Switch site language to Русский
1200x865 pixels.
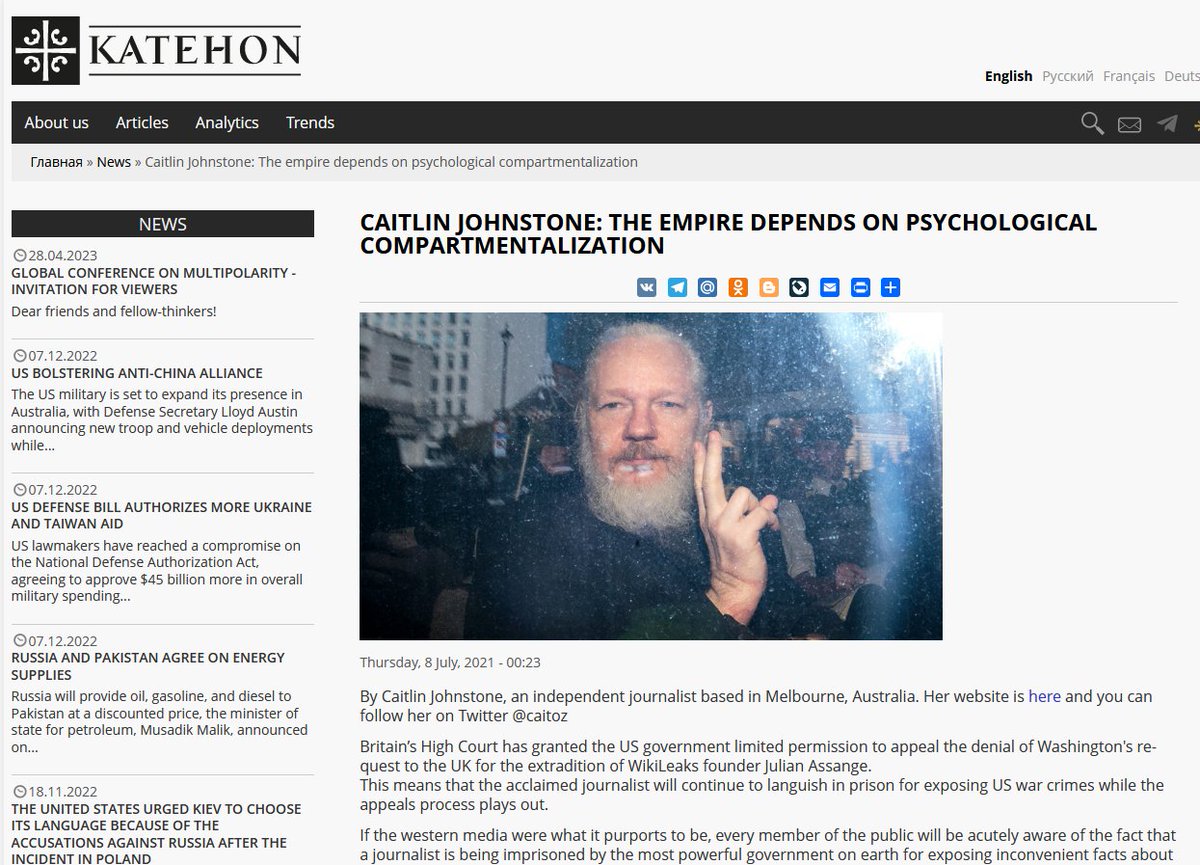[x=1068, y=76]
